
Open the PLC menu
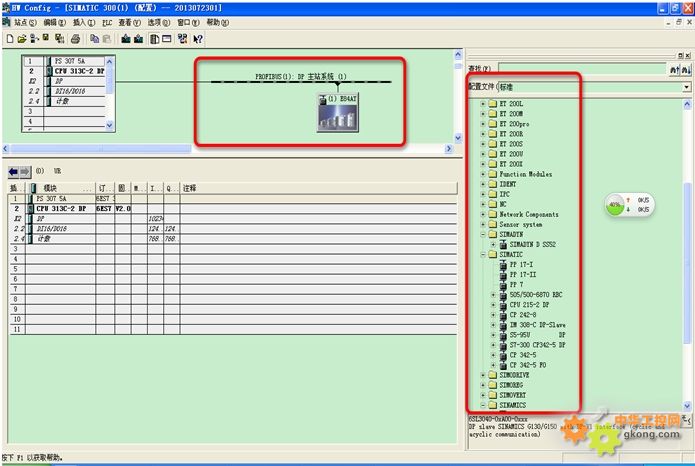click(106, 22)
